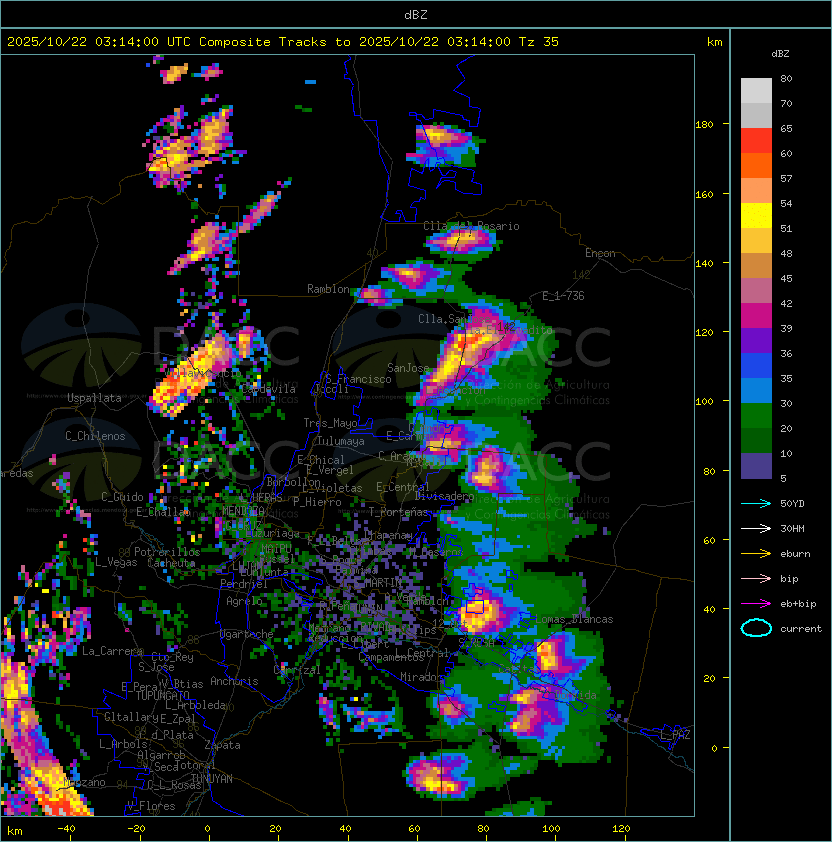Pick the light gray 70-80 dBZ swatch
The image size is (832, 842).
[756, 91]
